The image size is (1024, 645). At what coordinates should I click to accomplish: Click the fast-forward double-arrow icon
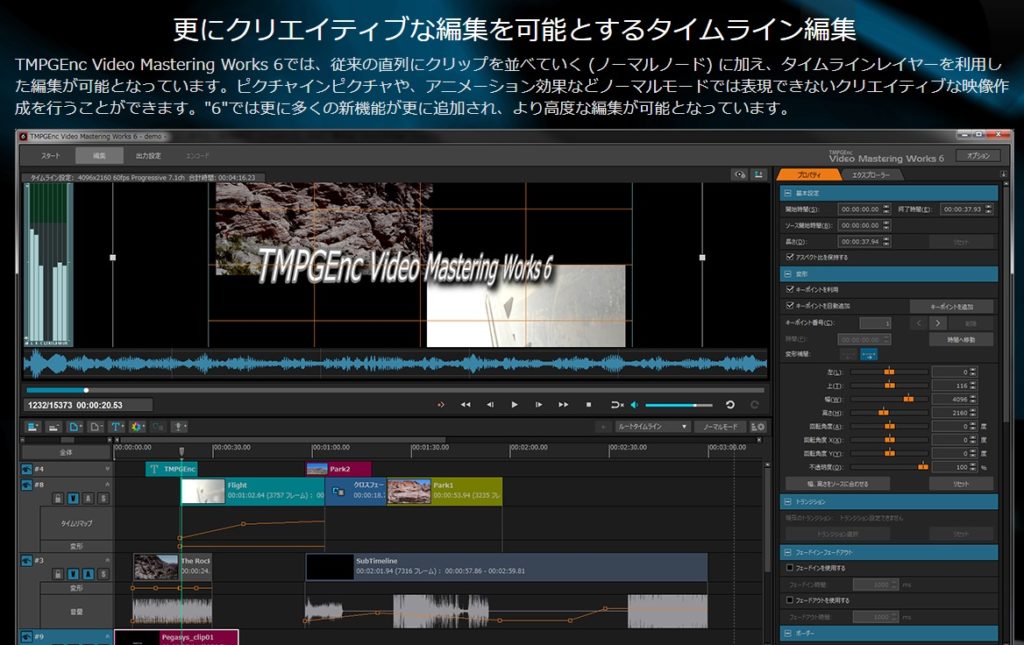click(563, 405)
